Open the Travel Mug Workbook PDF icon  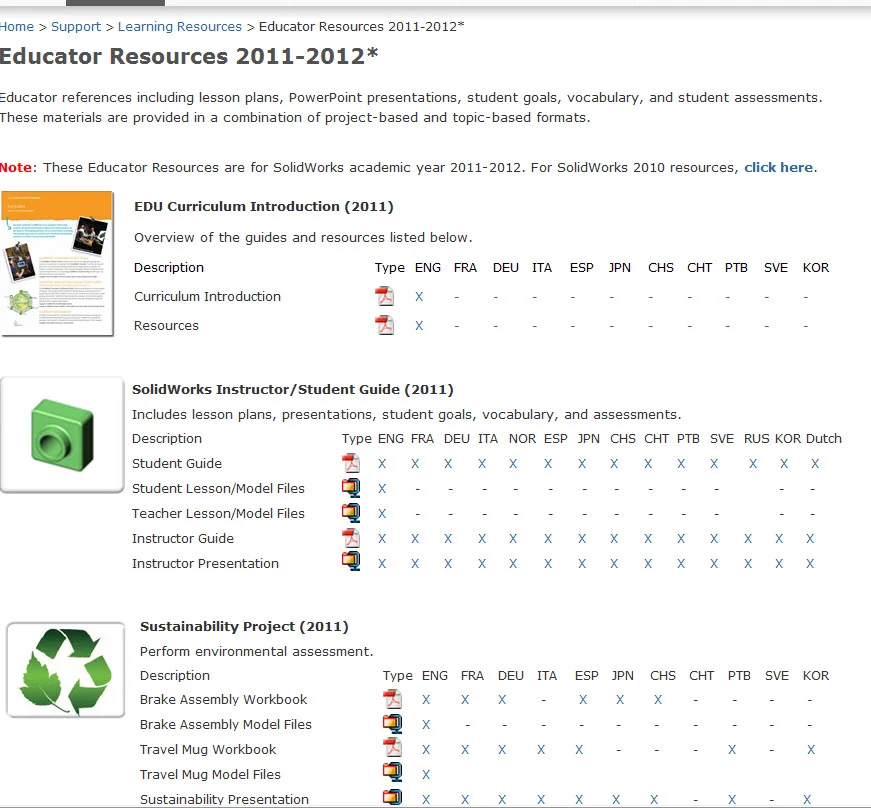coord(392,749)
